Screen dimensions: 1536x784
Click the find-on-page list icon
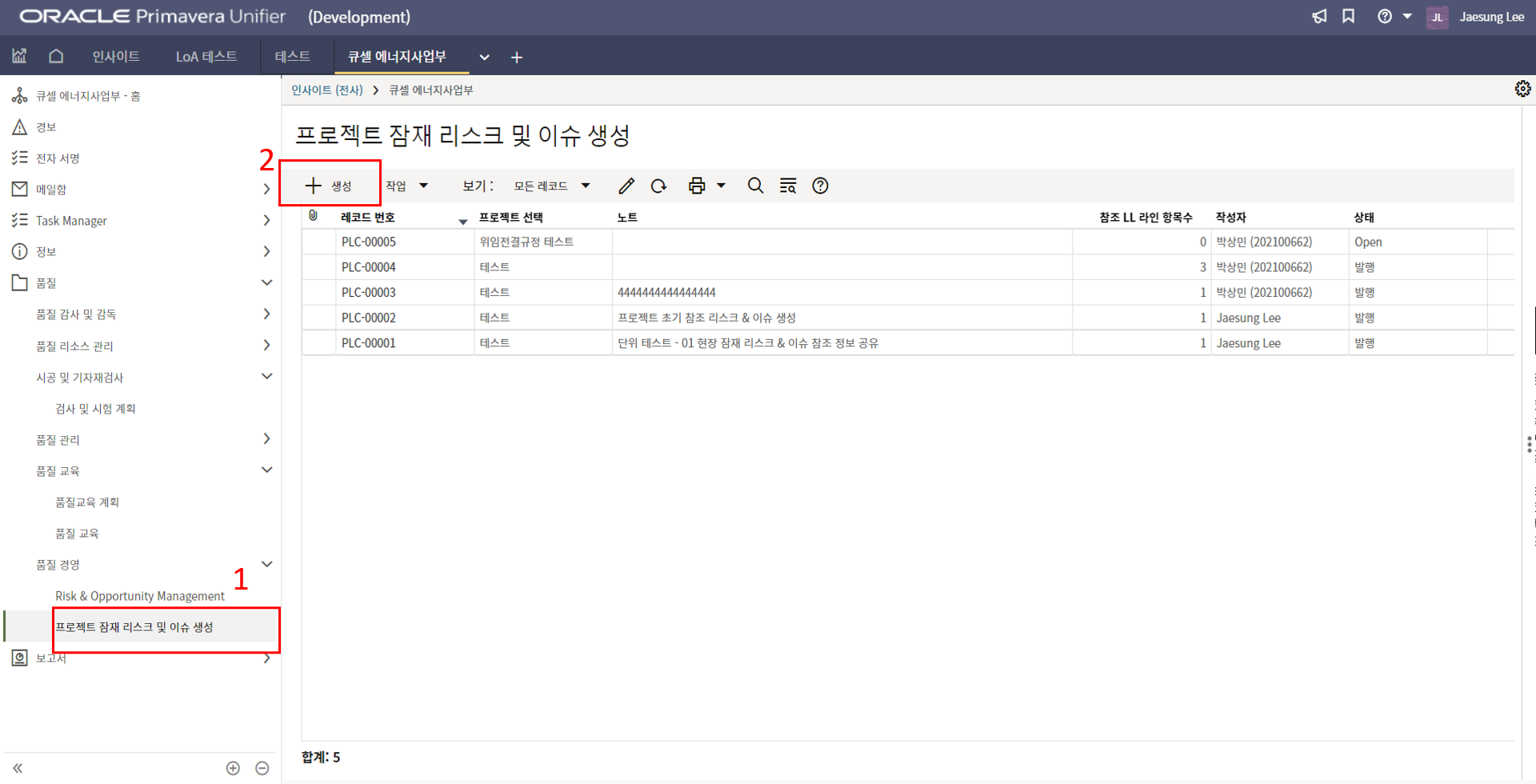(788, 186)
